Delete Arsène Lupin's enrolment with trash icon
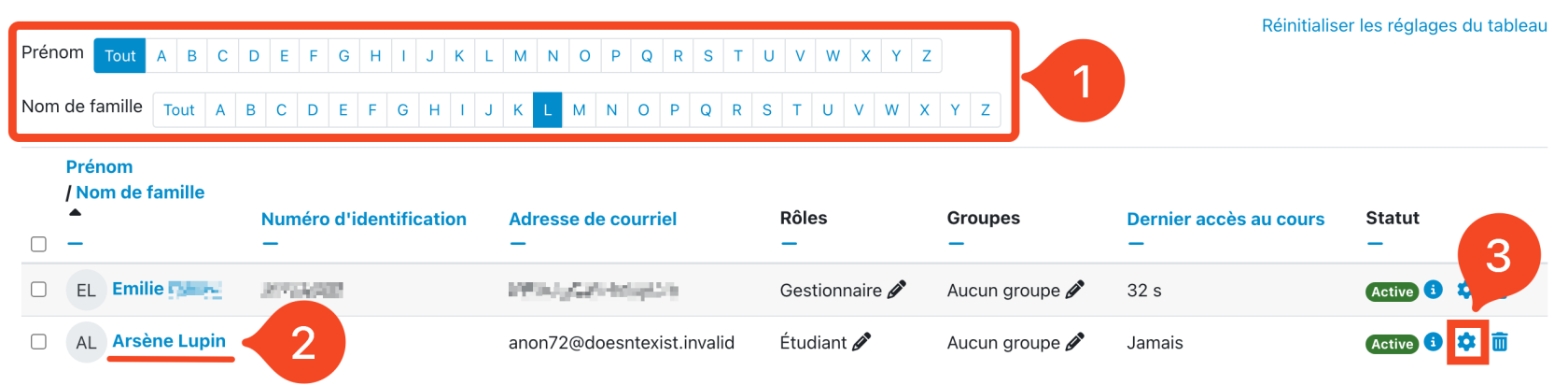The height and width of the screenshot is (385, 1568). pos(1499,342)
